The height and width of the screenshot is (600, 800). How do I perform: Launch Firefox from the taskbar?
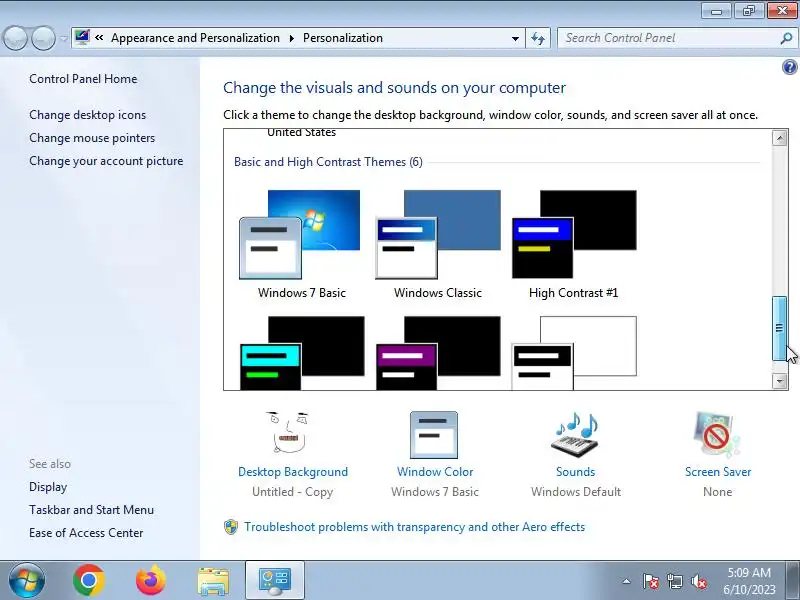coord(151,580)
